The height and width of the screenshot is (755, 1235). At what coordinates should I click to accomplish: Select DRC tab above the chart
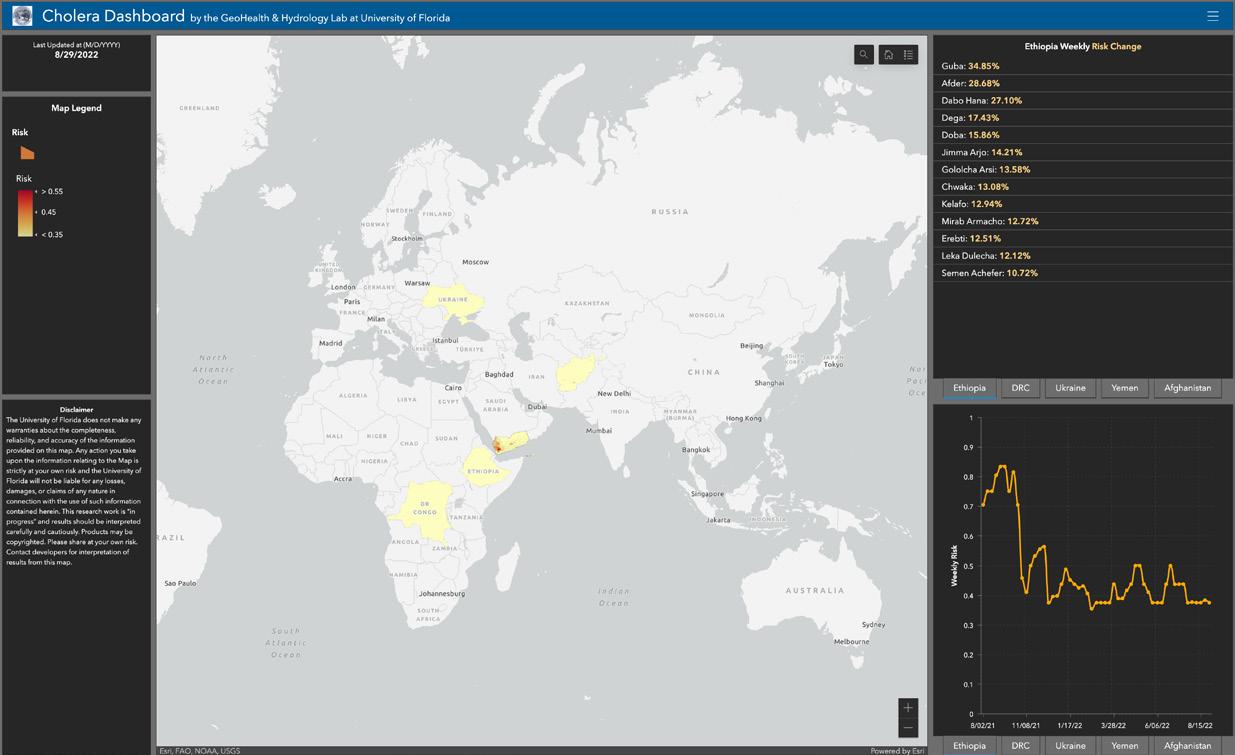[1020, 388]
